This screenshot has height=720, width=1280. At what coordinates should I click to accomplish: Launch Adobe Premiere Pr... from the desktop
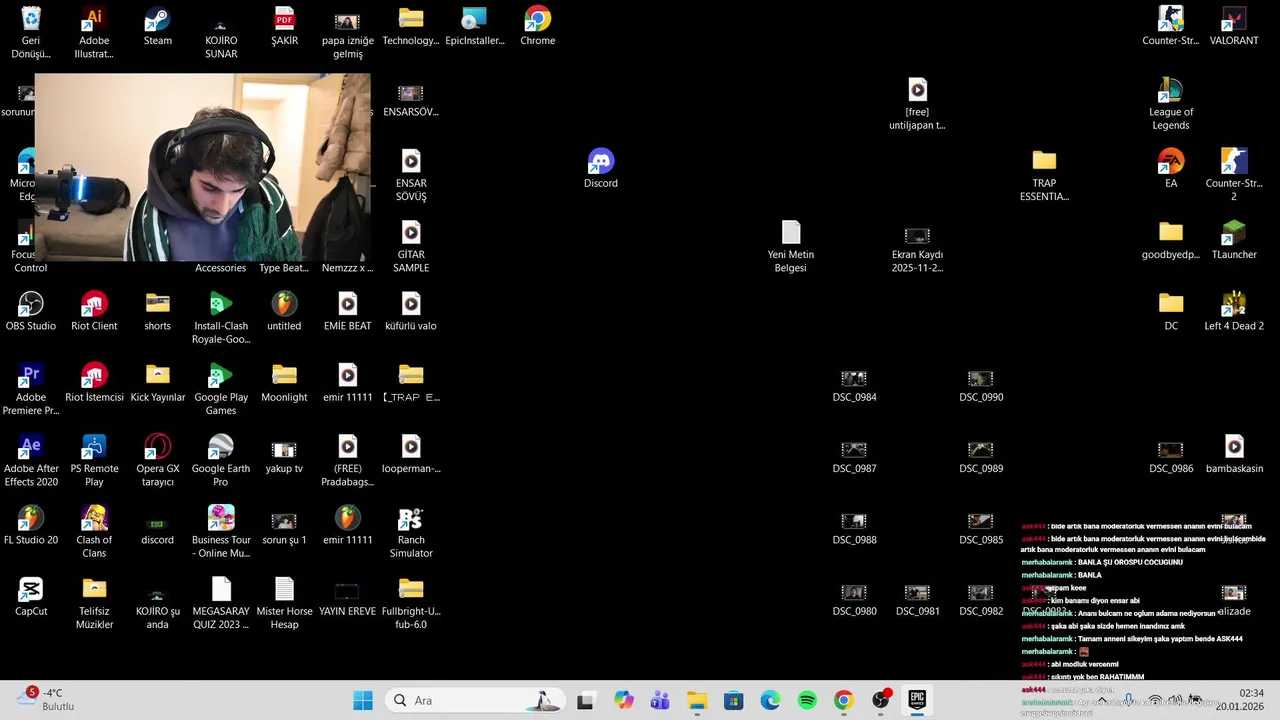point(31,390)
